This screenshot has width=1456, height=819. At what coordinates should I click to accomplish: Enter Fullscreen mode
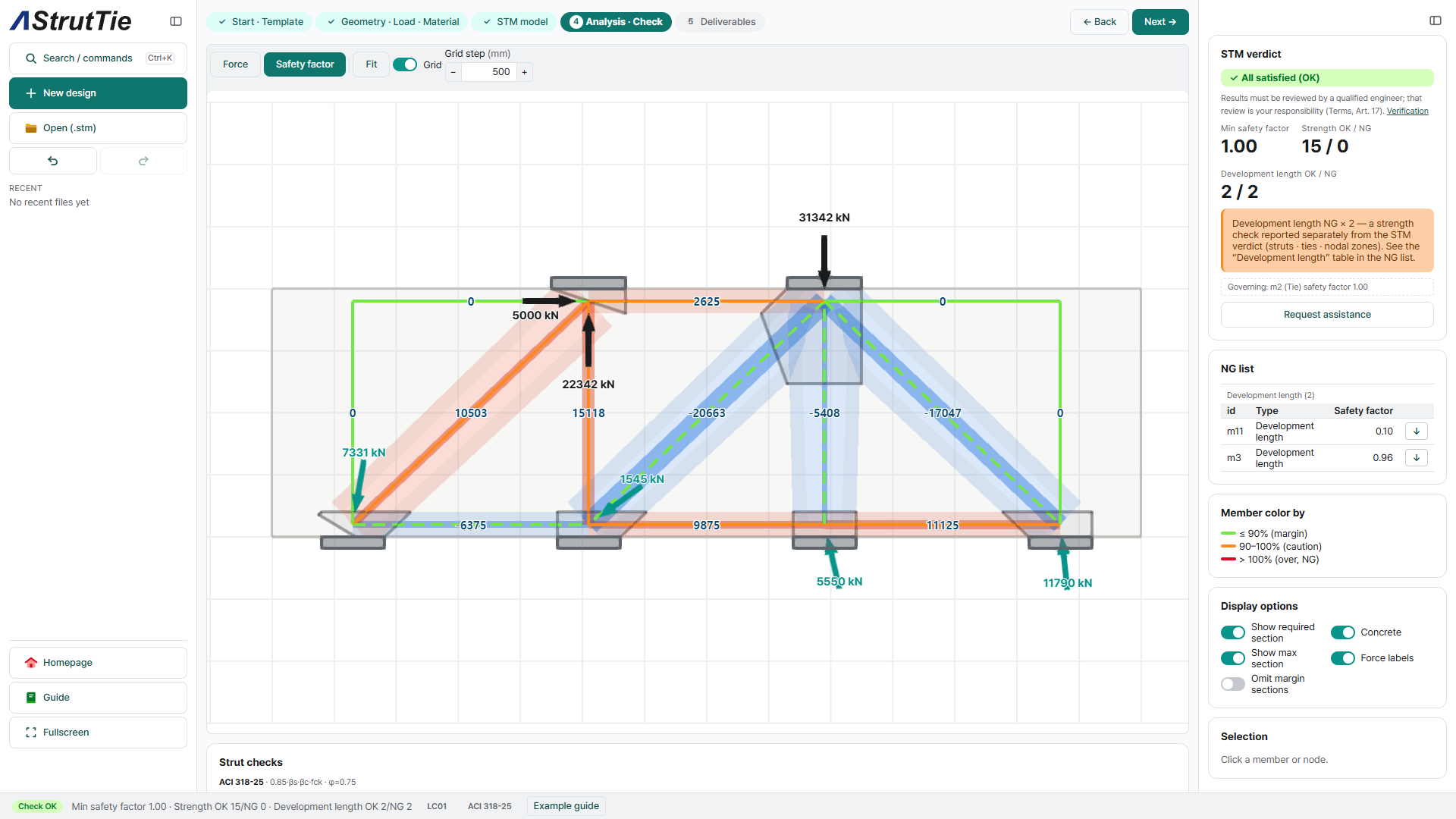tap(98, 733)
